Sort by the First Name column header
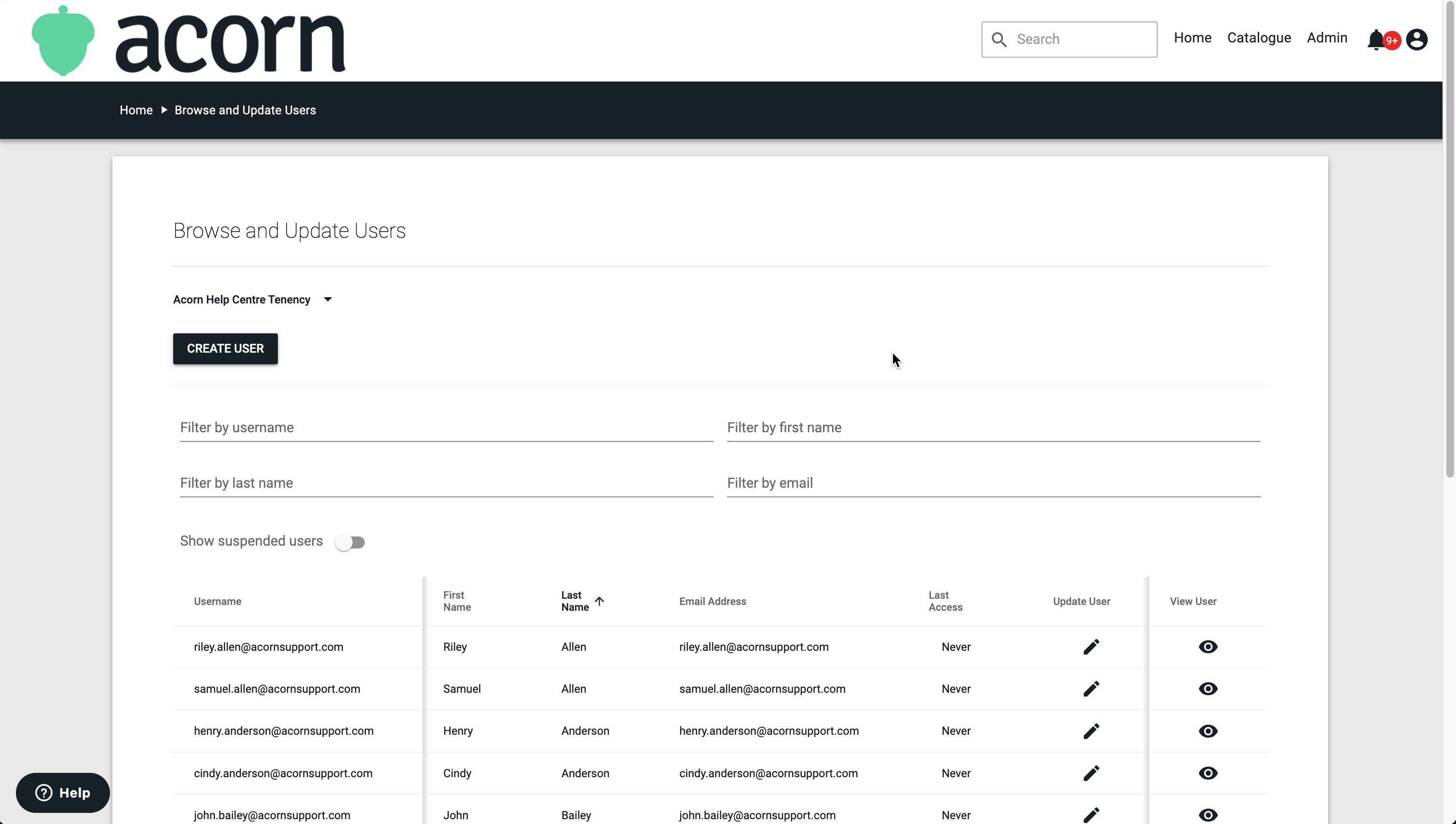The image size is (1456, 824). coord(457,601)
